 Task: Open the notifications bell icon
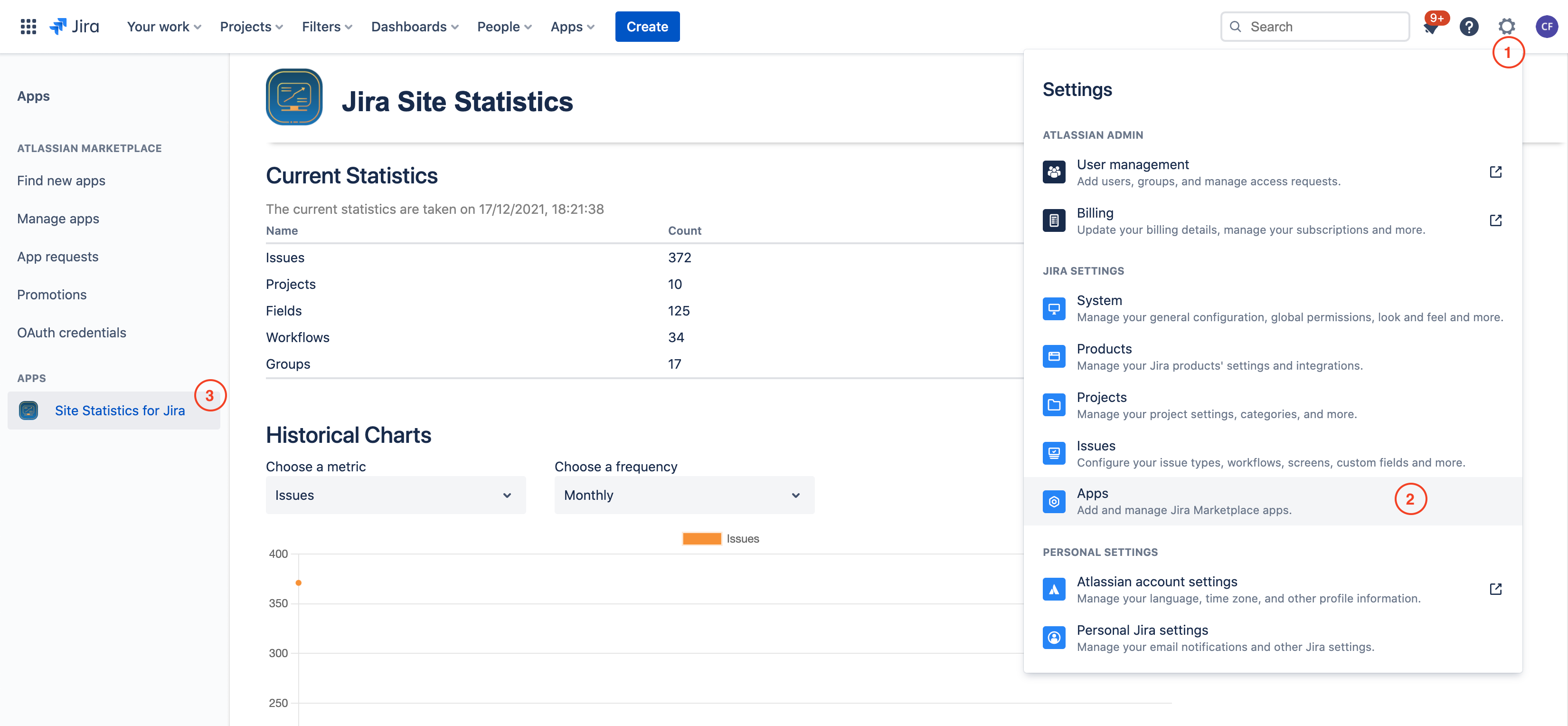click(1430, 28)
